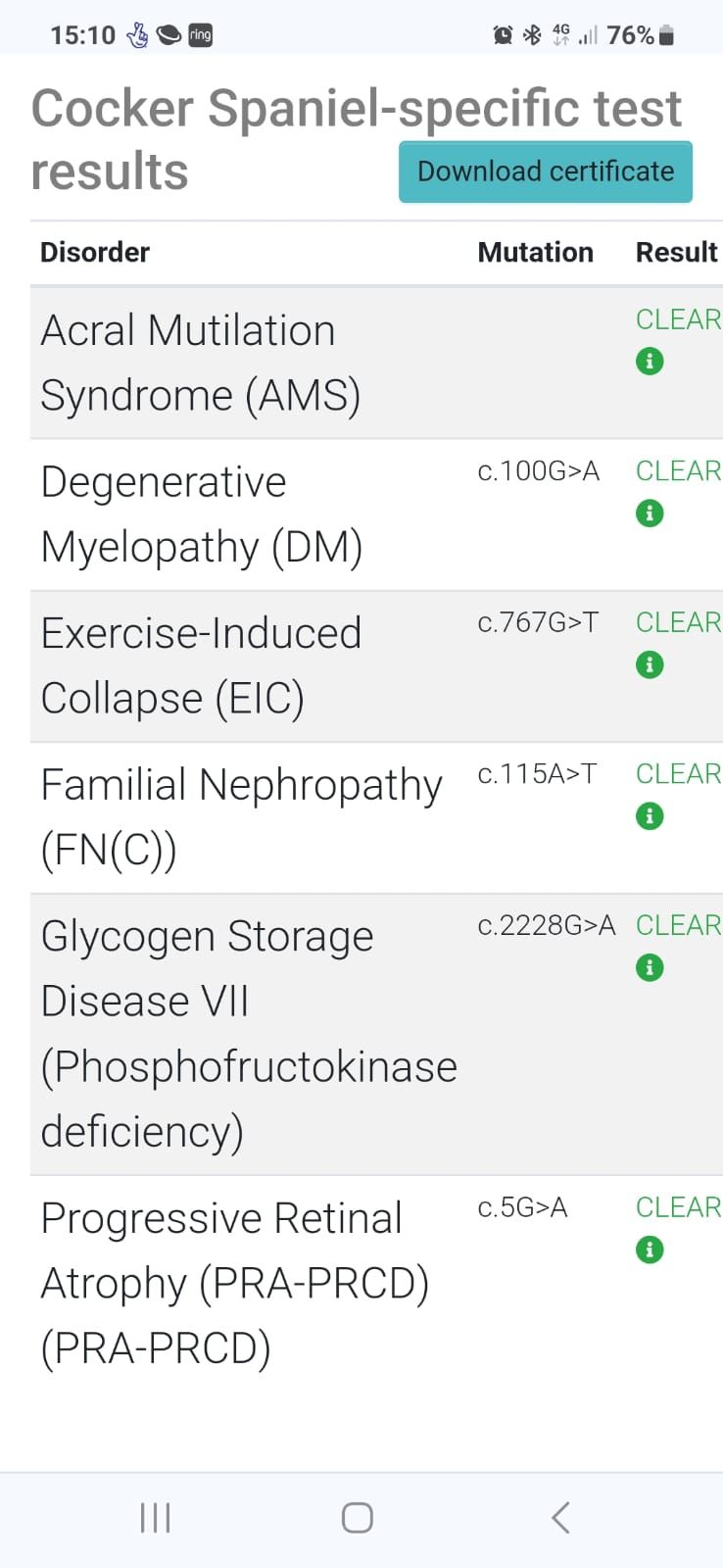Open info icon for Degenerative Myelopathy result
Screen dimensions: 723x1568
(x=650, y=514)
